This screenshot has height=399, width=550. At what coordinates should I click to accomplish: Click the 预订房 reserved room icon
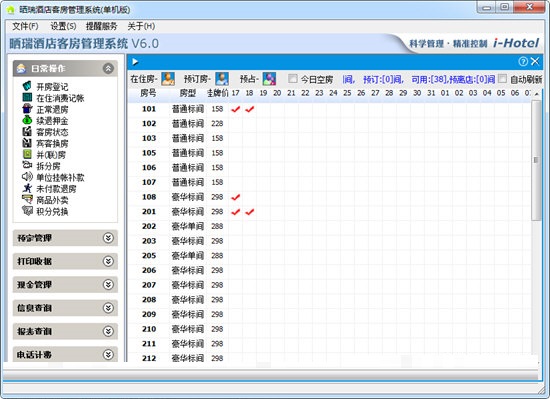coord(222,79)
